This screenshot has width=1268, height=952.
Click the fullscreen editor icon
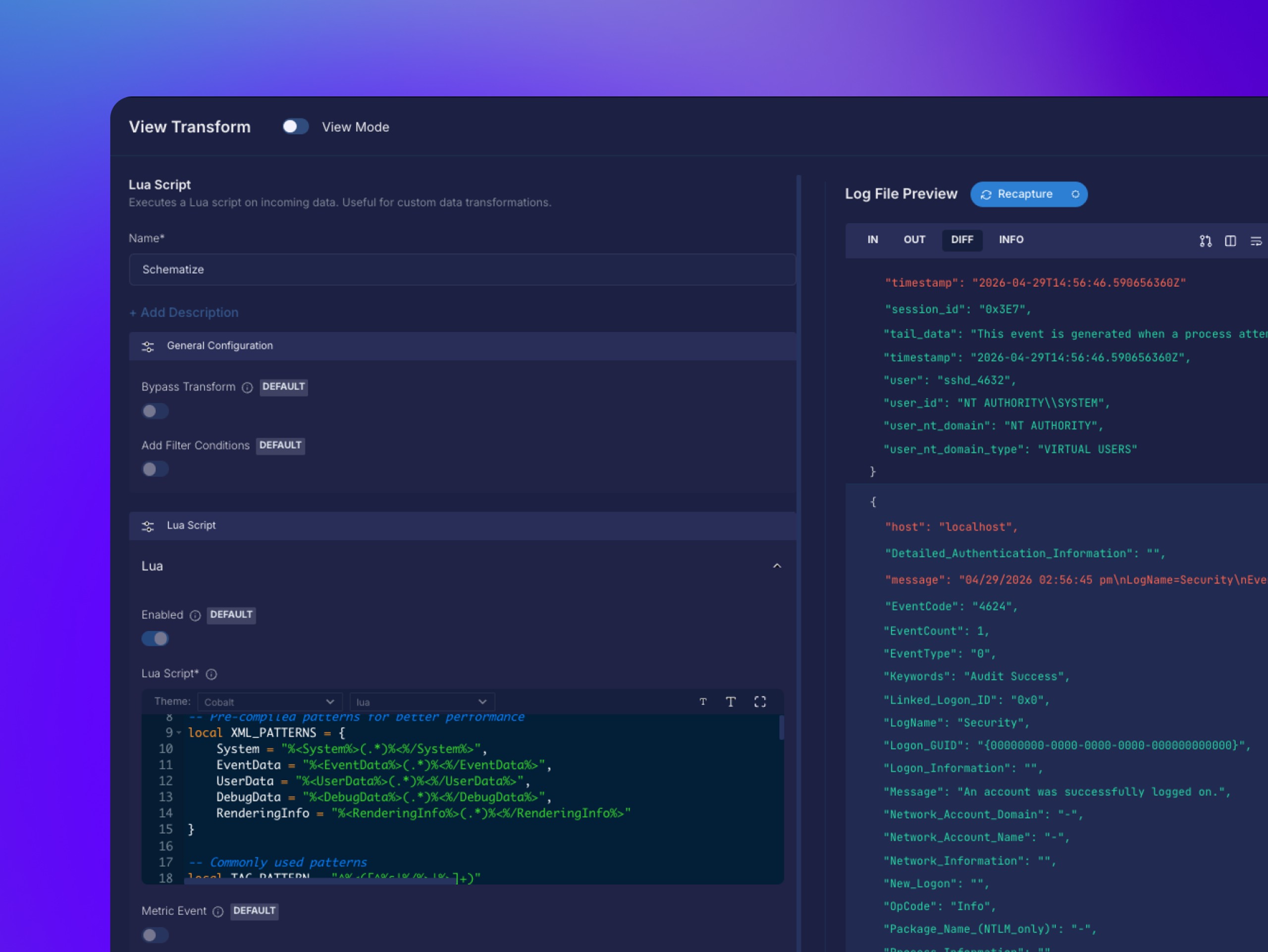pos(760,701)
